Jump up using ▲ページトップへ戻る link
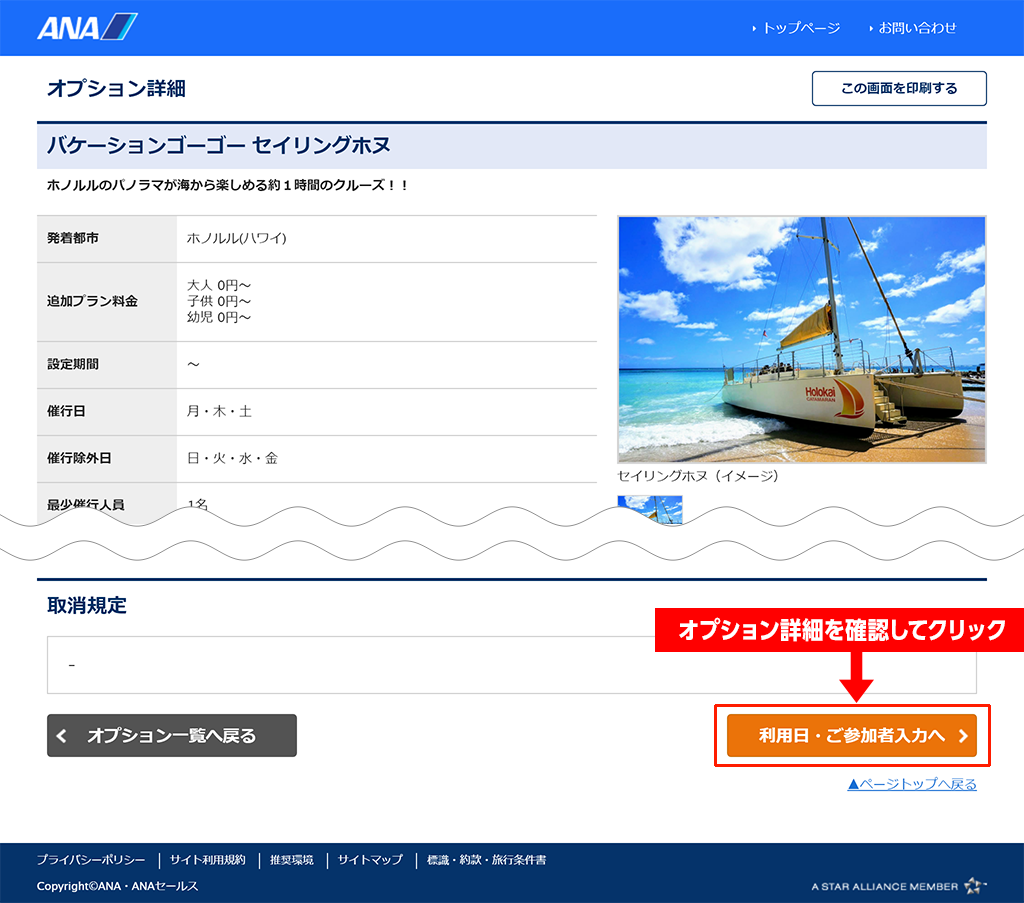Screen dimensions: 1024x903 coord(912,784)
